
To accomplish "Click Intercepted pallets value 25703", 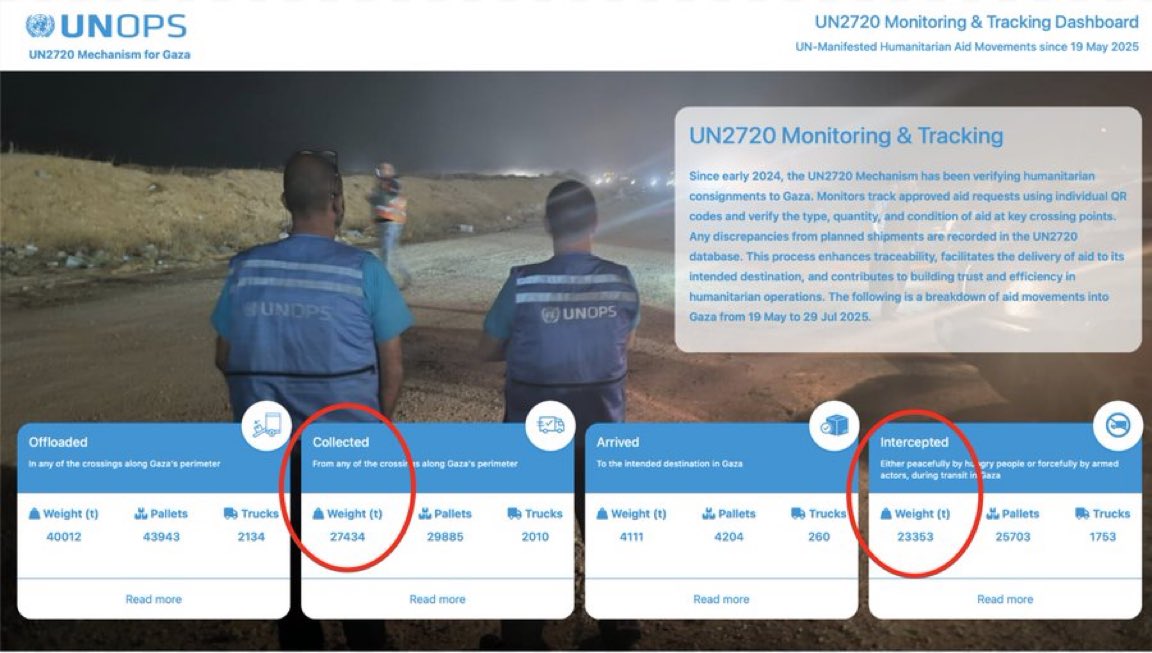I will [x=1013, y=537].
